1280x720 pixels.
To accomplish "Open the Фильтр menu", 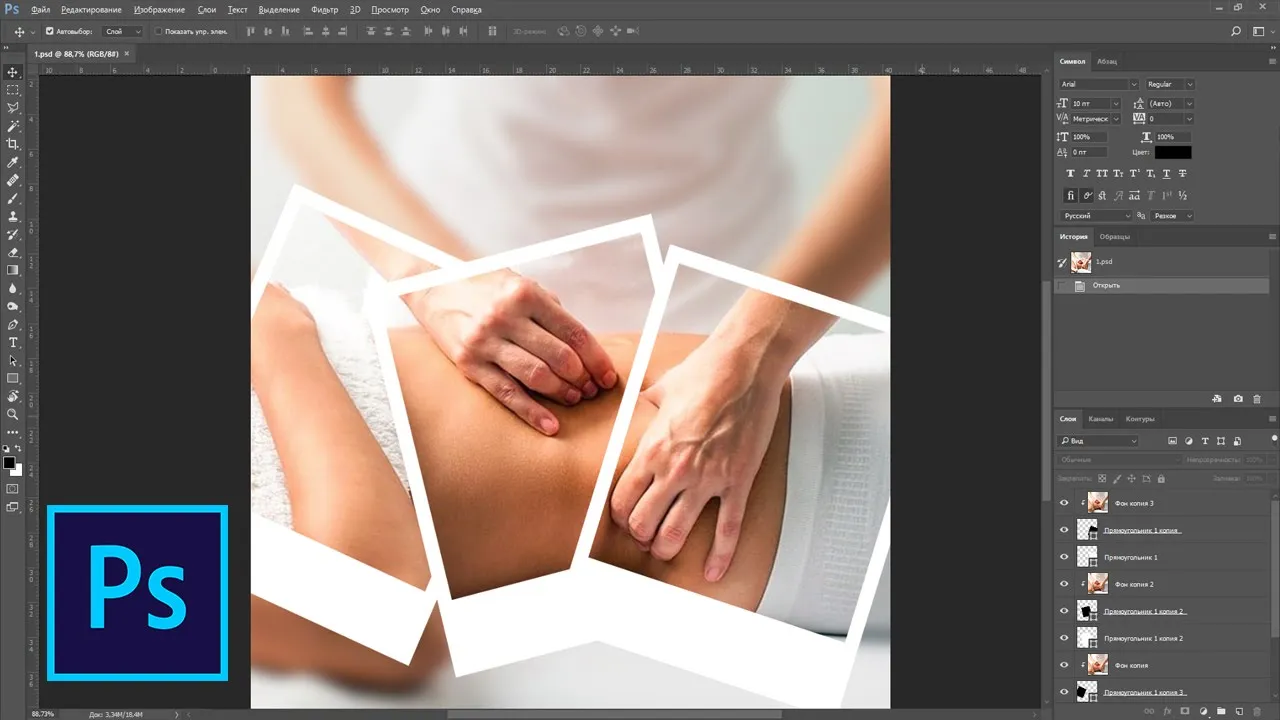I will pyautogui.click(x=324, y=9).
